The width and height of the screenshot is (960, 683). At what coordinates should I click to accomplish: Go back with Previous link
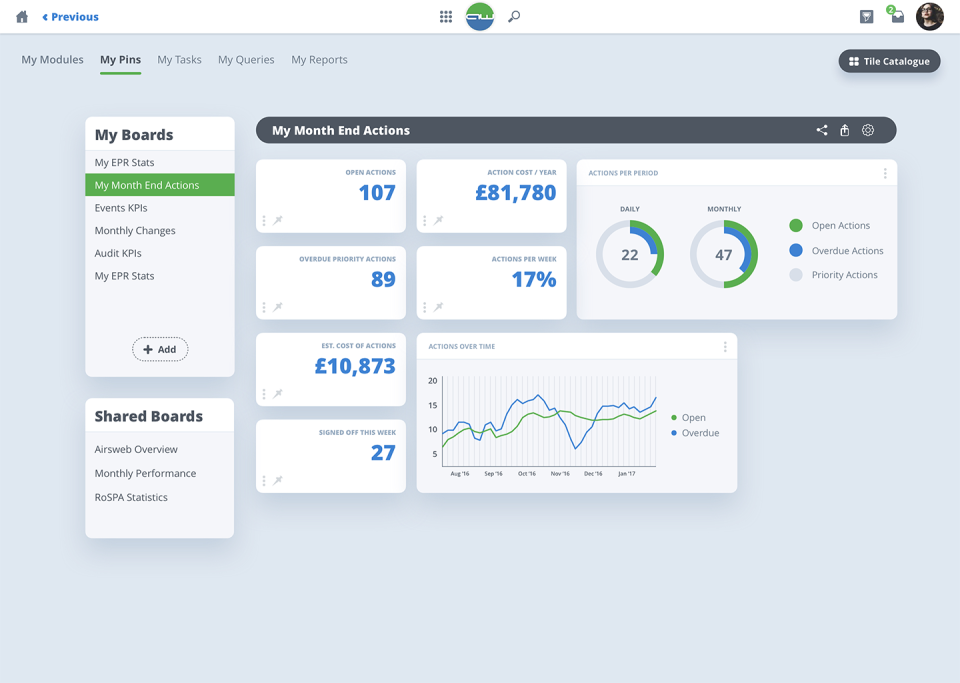coord(70,17)
